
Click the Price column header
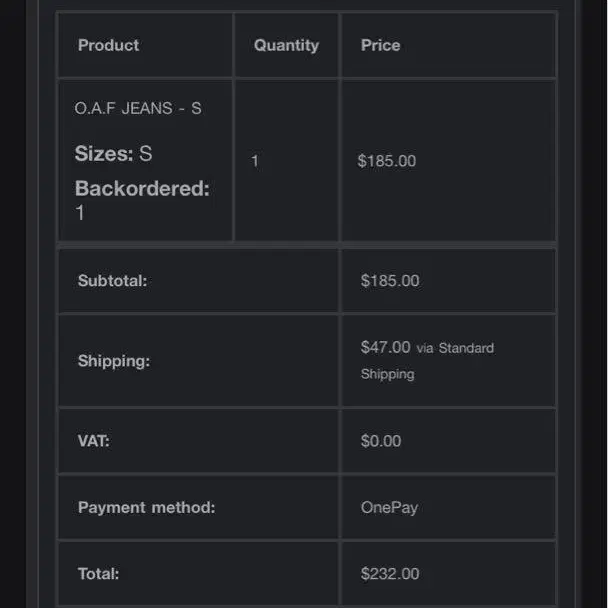pyautogui.click(x=380, y=45)
